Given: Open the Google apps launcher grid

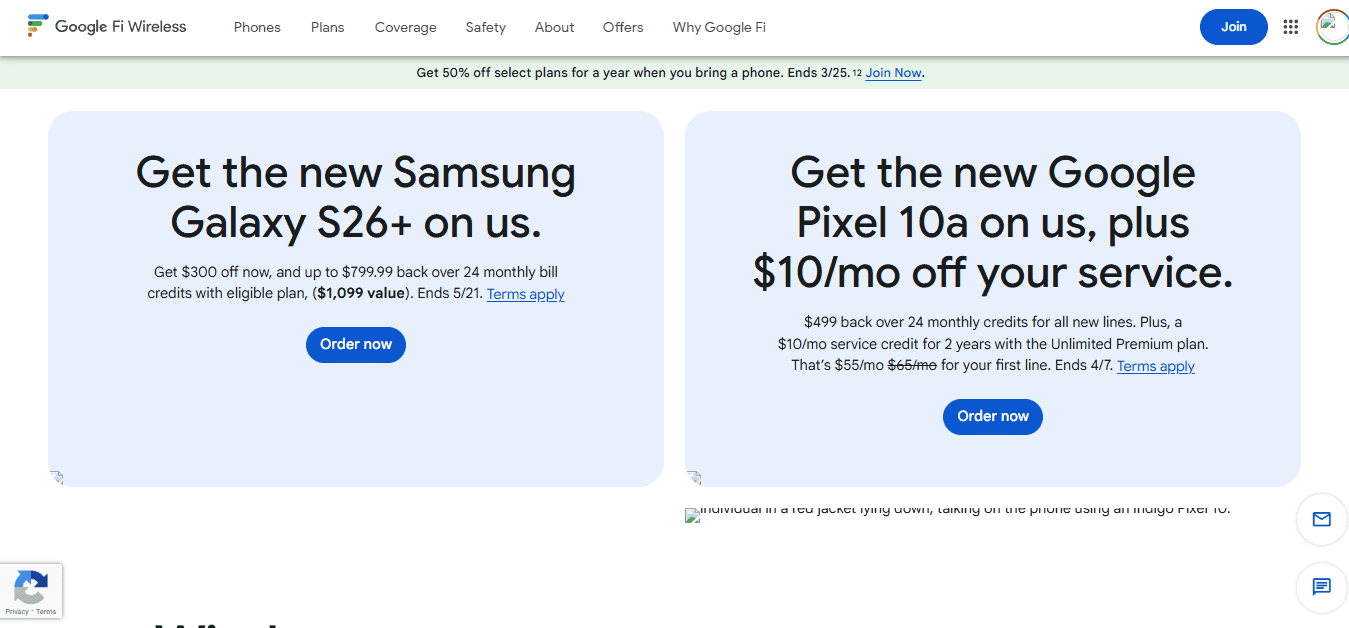Looking at the screenshot, I should click(x=1290, y=27).
